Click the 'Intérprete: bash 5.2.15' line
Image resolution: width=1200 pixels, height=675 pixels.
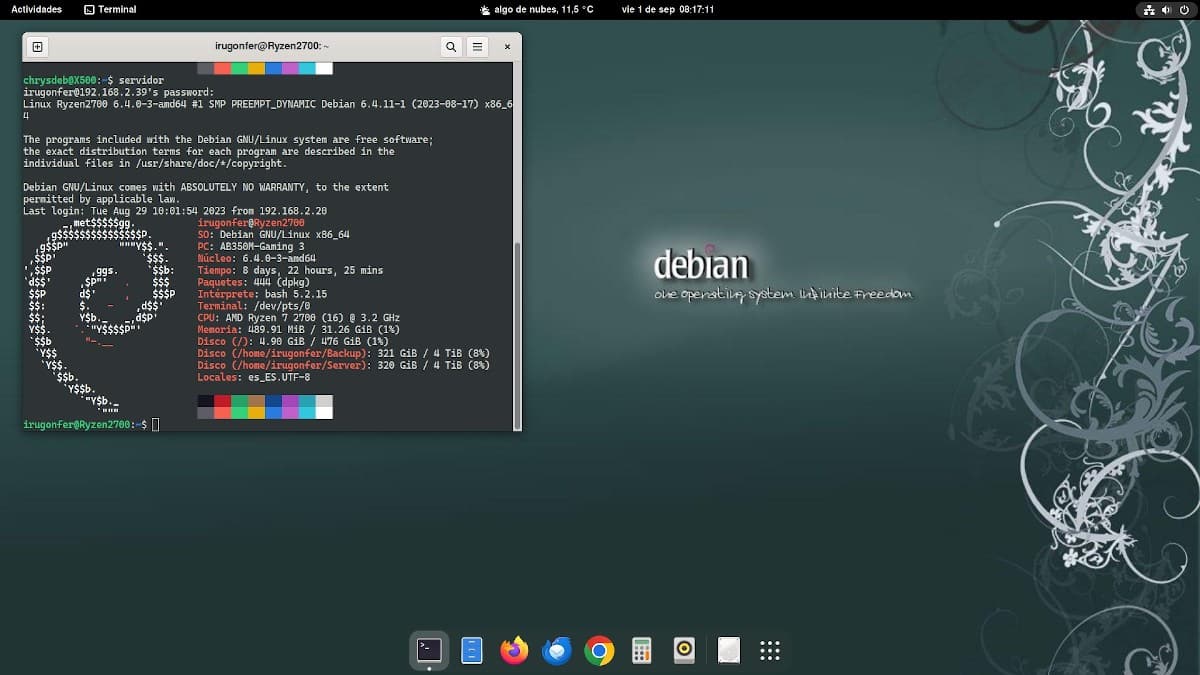pos(263,295)
